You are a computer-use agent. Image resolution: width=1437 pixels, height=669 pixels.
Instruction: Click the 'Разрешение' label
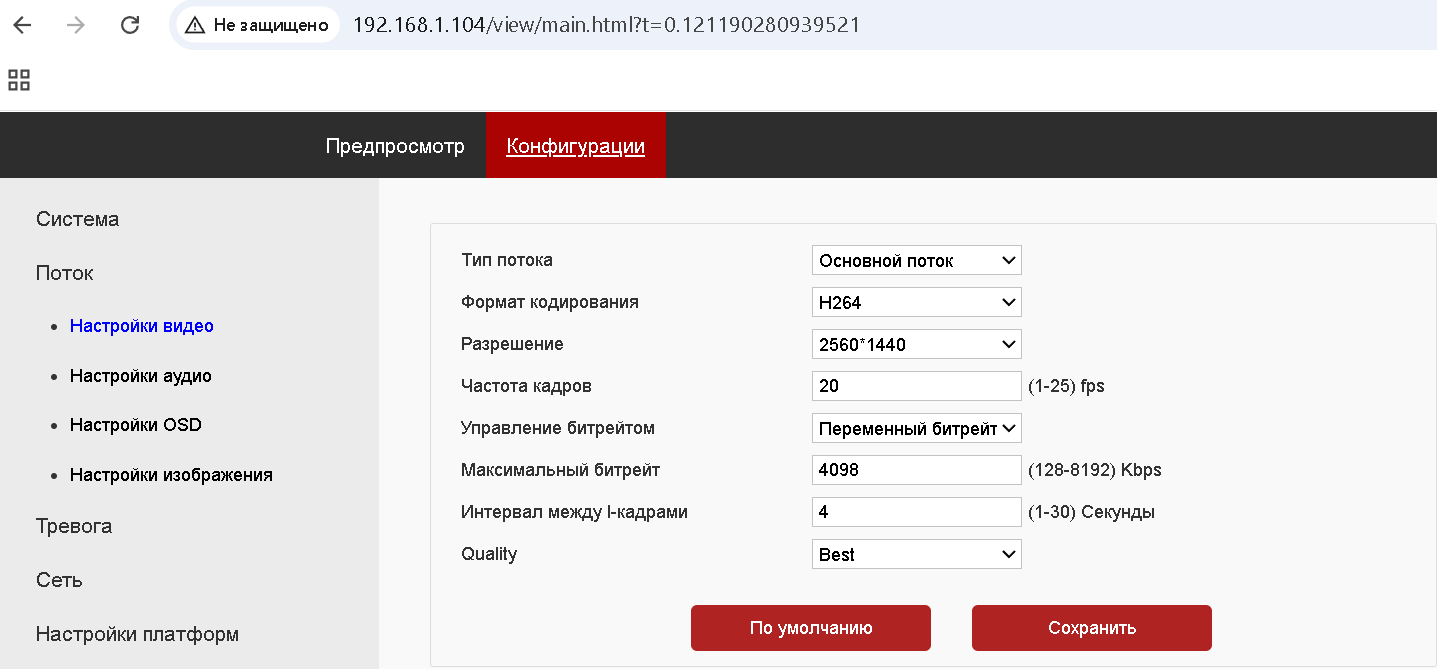click(x=512, y=344)
